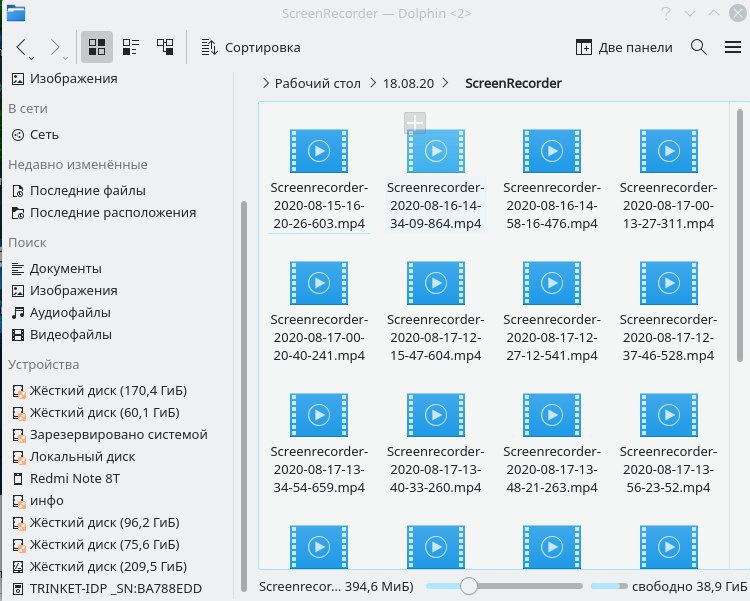Open Жёсткий диск (60,1 ГиБ) device
The image size is (750, 601).
95,412
